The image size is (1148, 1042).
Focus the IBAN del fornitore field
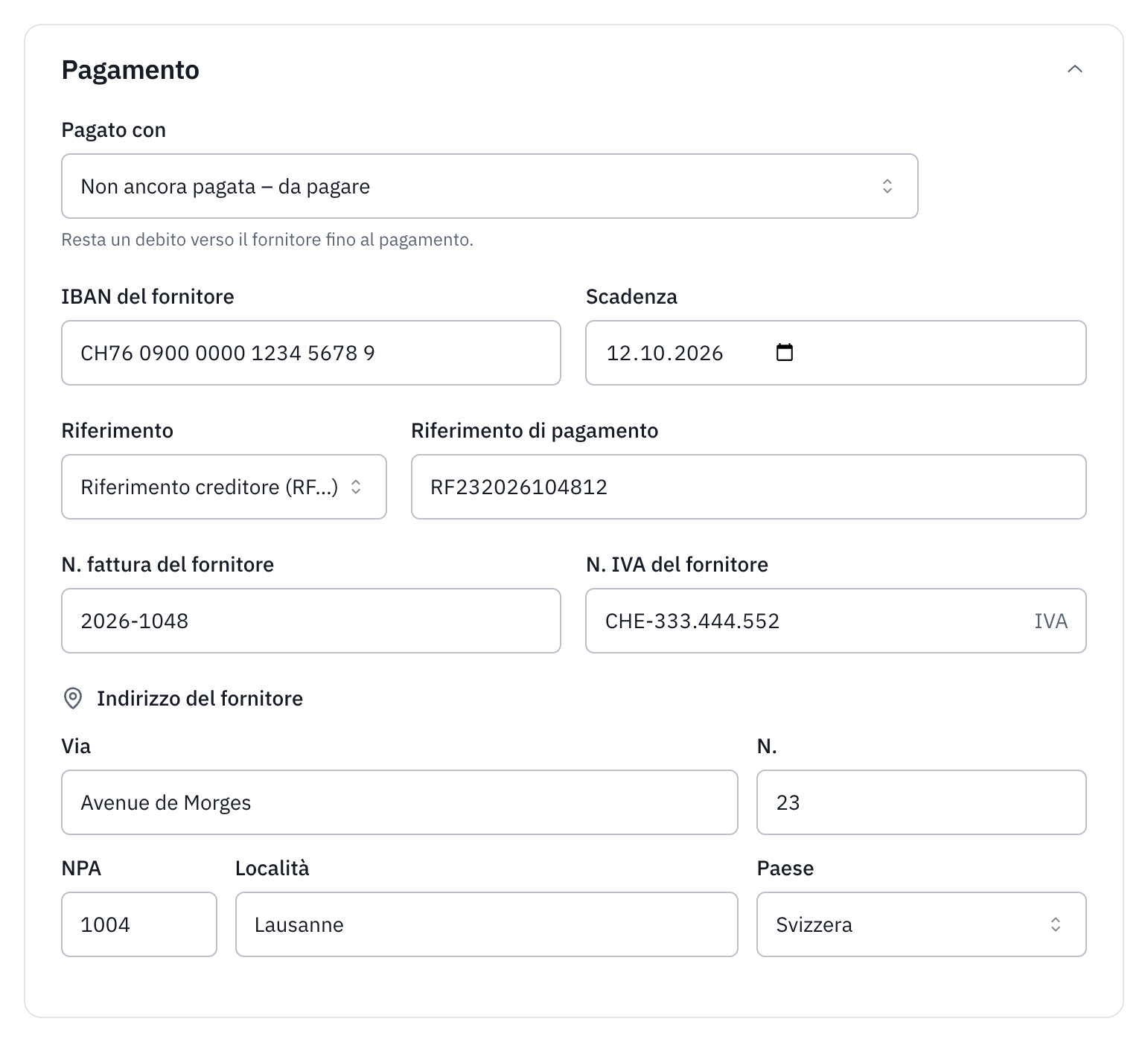(311, 353)
